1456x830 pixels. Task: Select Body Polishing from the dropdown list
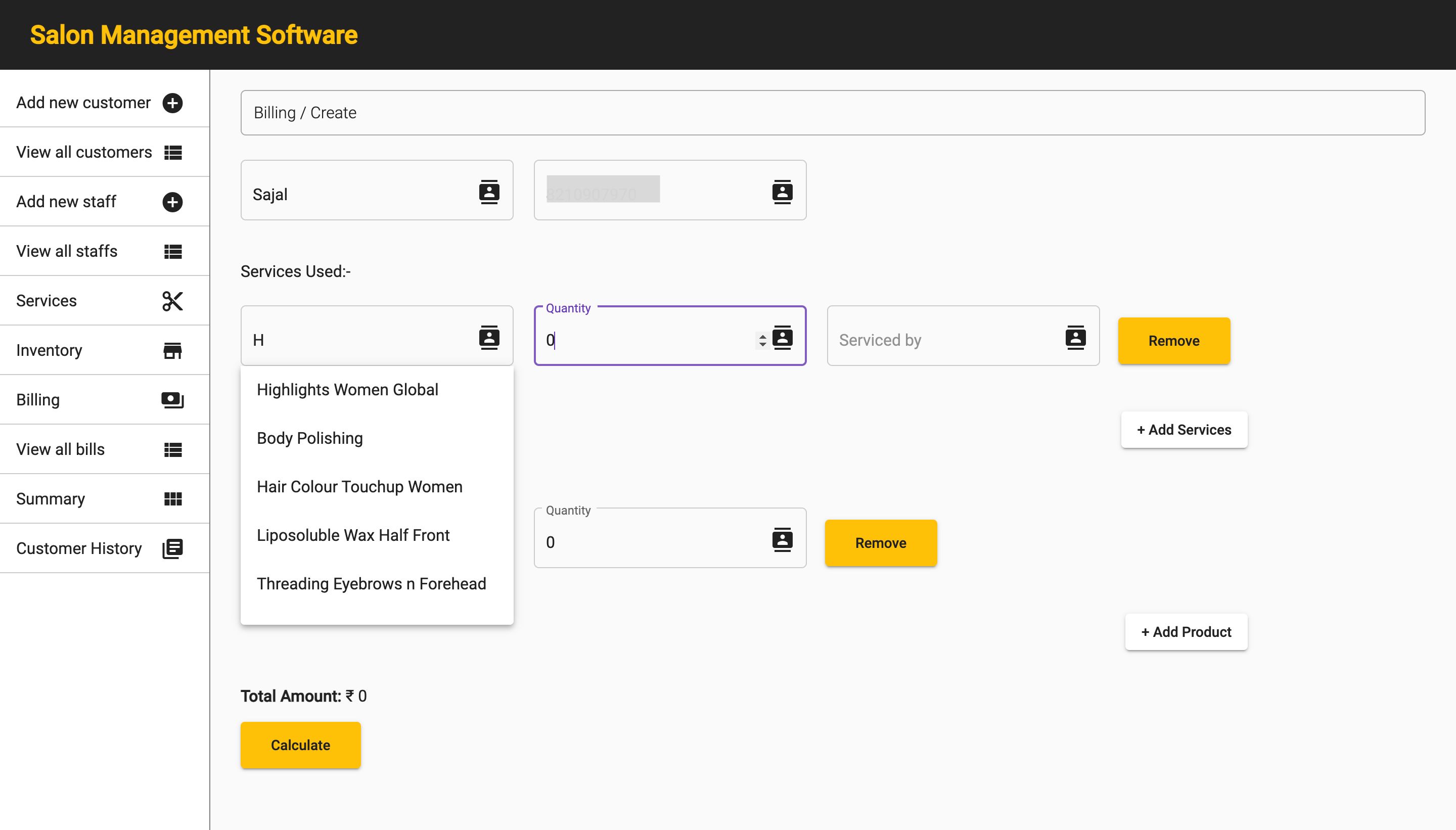pos(309,438)
